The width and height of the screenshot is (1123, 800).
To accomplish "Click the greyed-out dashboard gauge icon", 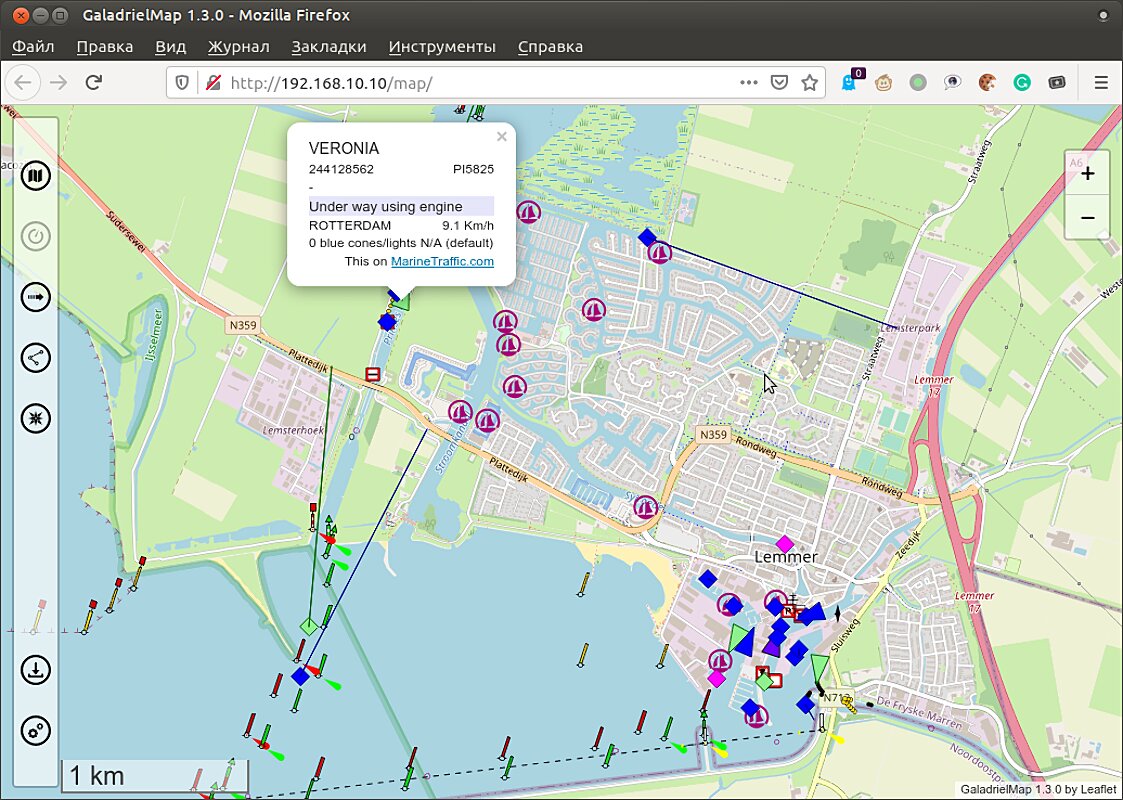I will click(36, 237).
